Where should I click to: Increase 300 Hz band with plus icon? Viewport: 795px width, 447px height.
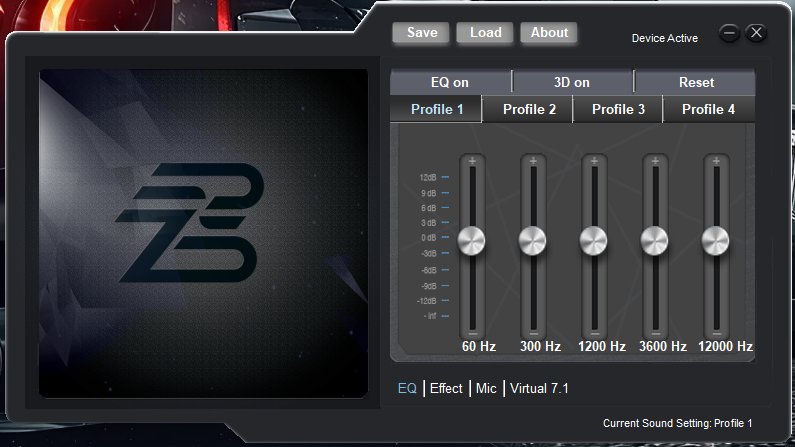click(533, 161)
